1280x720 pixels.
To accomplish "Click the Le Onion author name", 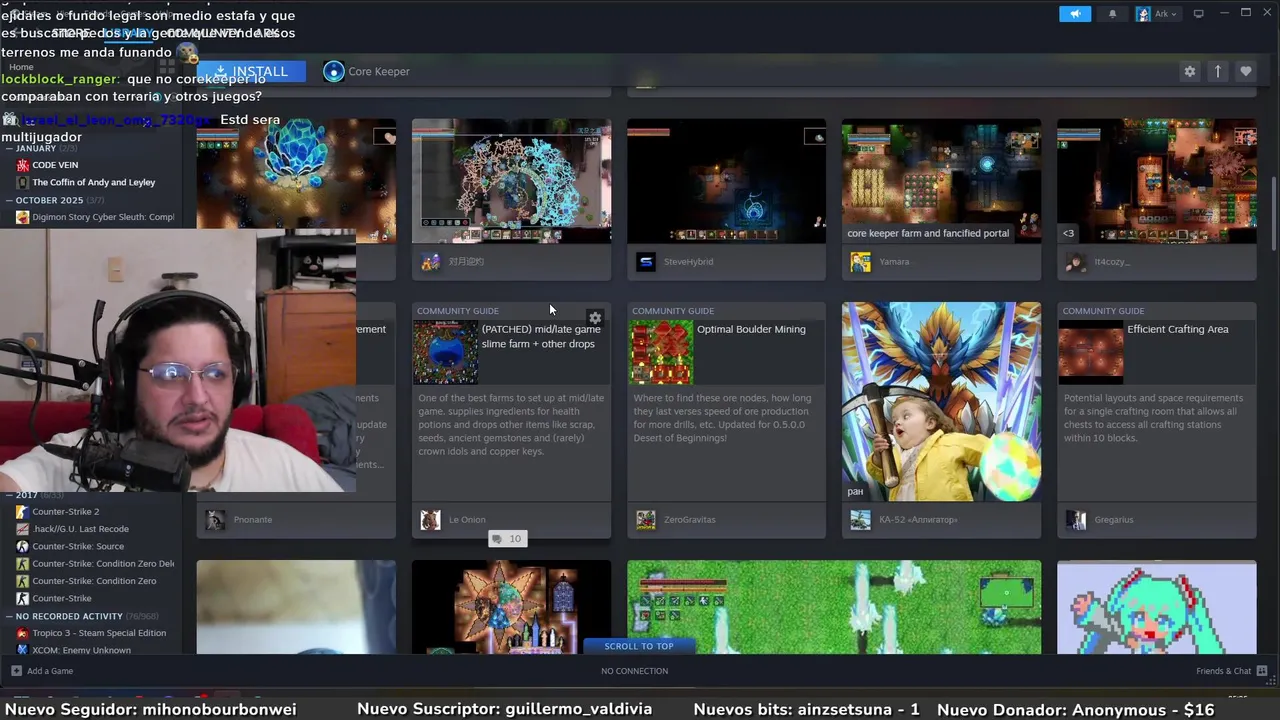I will coord(467,520).
